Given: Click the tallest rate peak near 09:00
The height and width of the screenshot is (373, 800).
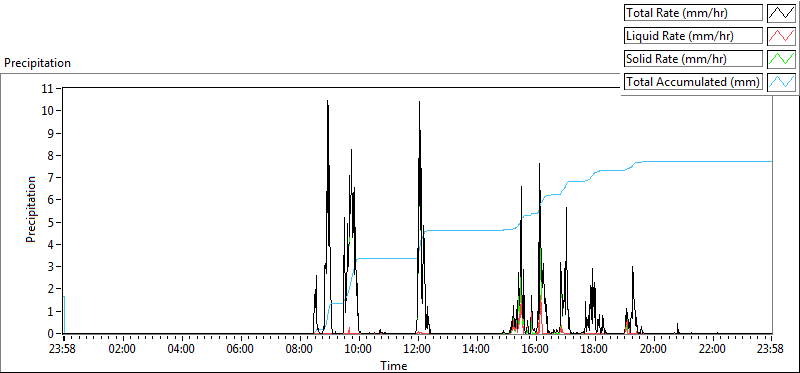Looking at the screenshot, I should point(328,101).
